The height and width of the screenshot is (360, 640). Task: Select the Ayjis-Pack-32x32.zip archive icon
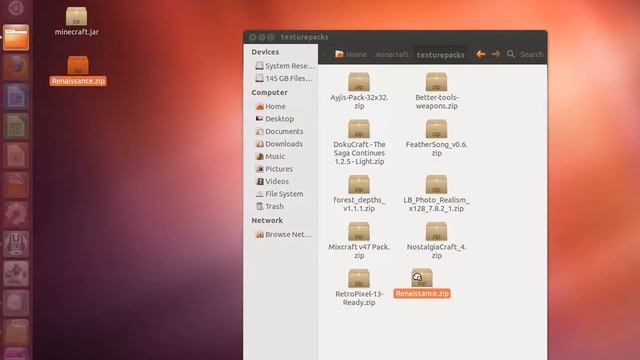359,82
